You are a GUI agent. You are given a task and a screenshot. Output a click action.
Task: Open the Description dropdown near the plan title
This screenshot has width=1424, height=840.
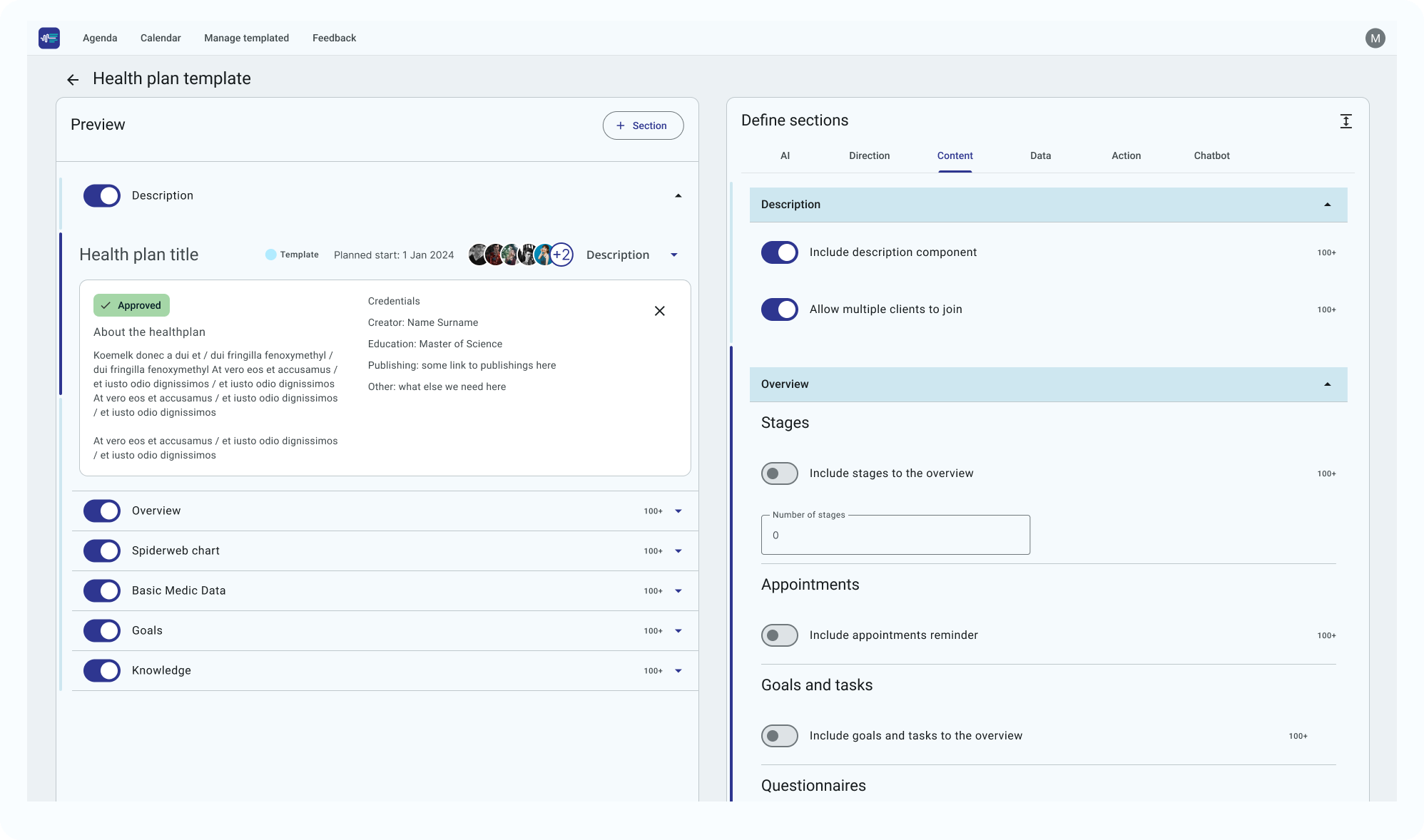click(673, 255)
